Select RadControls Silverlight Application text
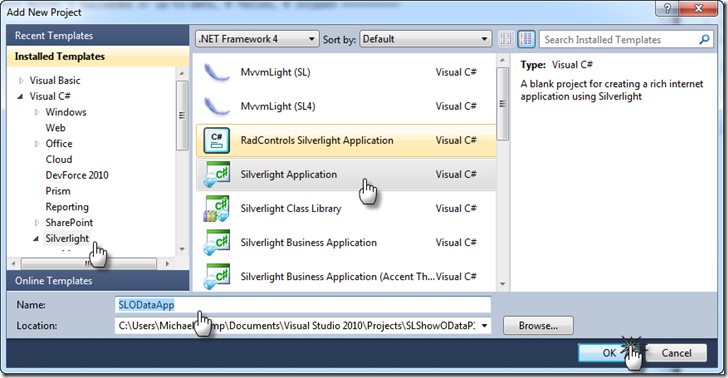 317,141
